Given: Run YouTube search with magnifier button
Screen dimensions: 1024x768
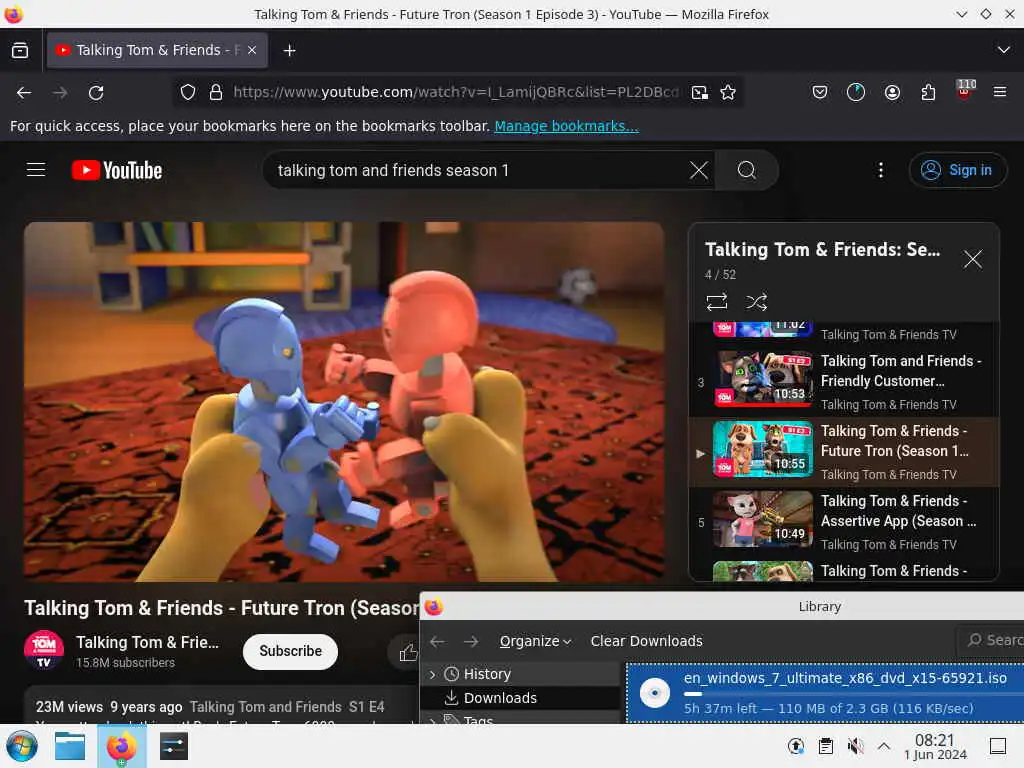Looking at the screenshot, I should pos(746,170).
